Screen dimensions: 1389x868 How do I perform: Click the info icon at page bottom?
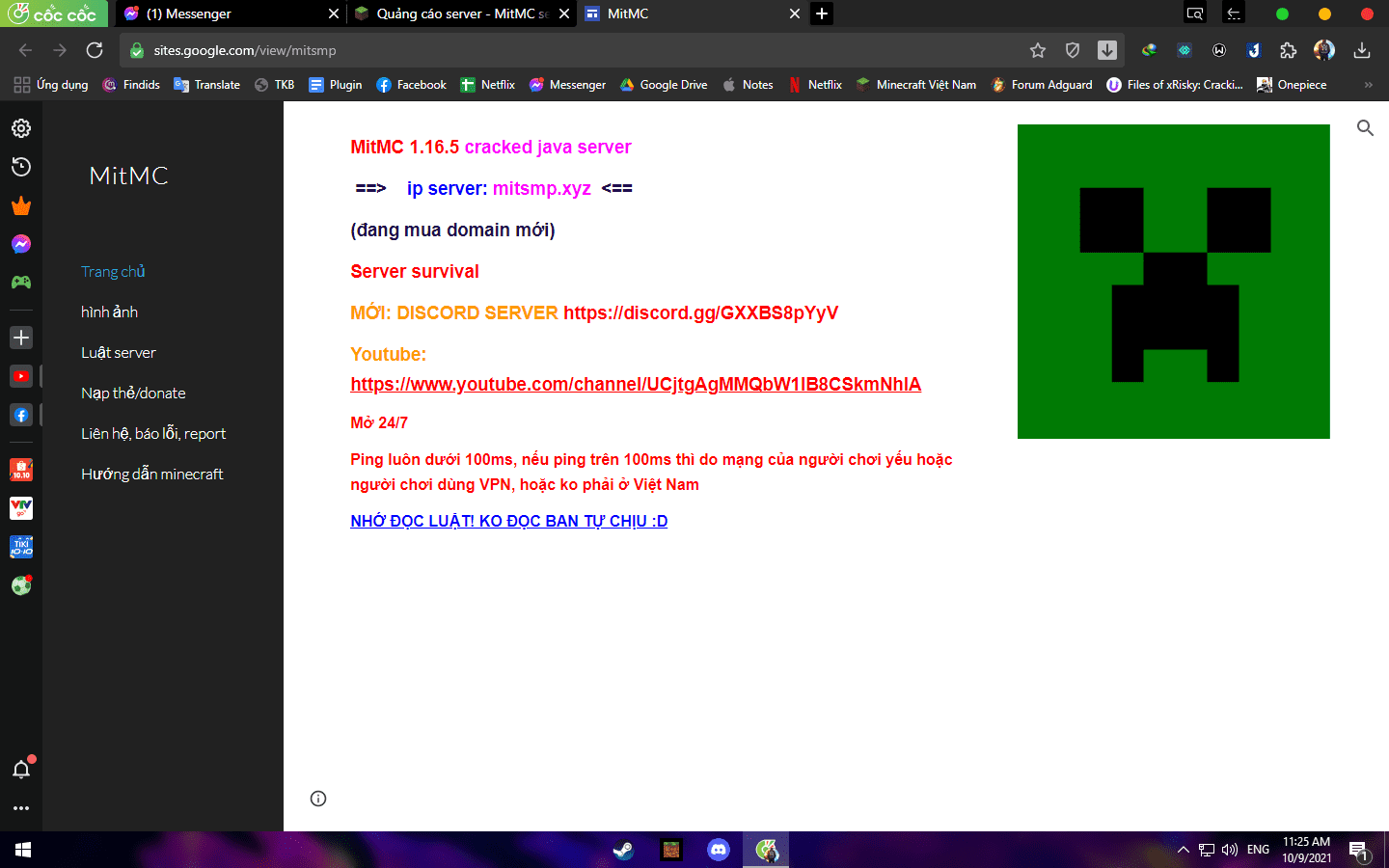pyautogui.click(x=318, y=799)
